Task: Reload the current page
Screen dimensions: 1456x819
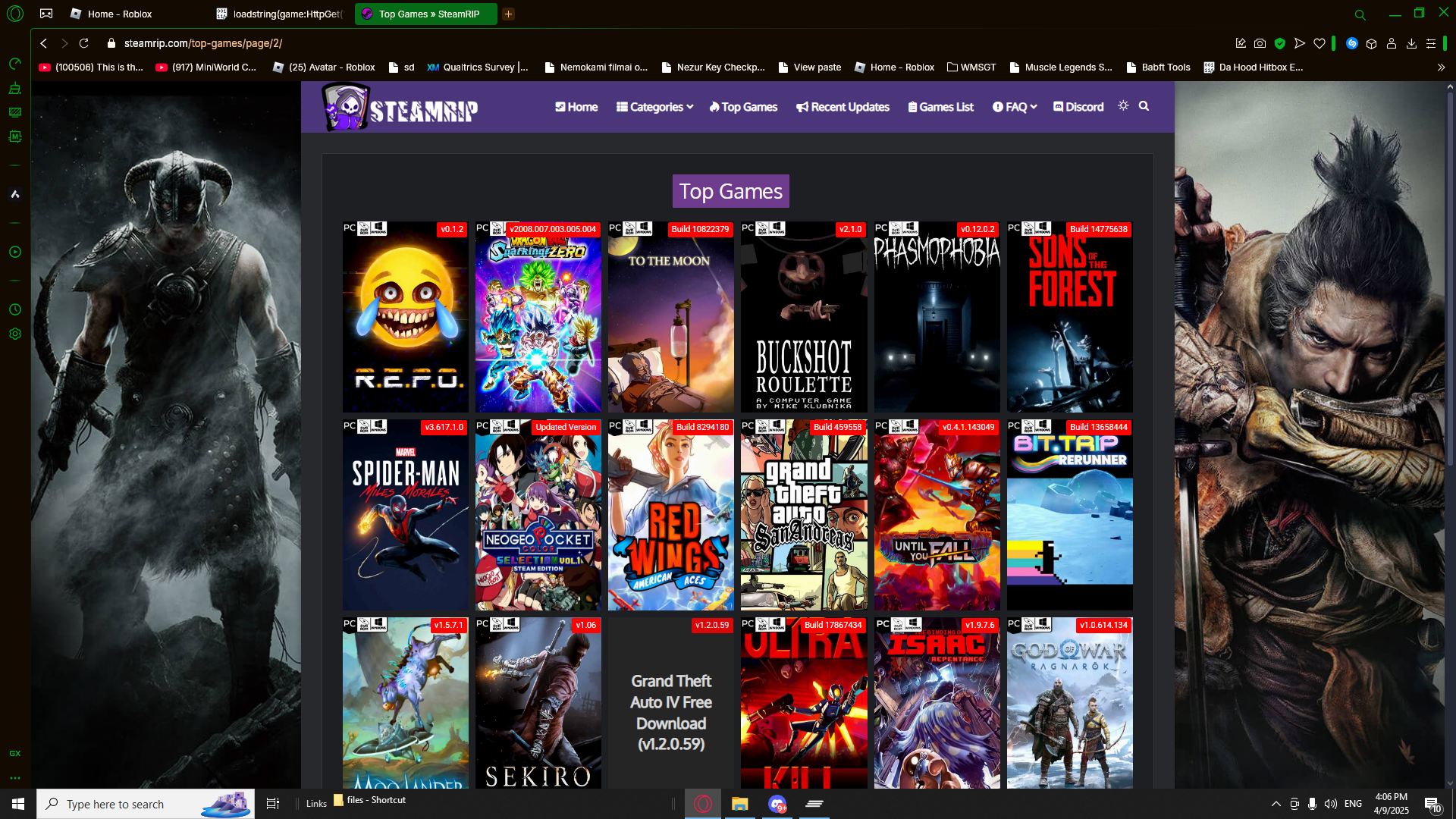Action: [84, 43]
